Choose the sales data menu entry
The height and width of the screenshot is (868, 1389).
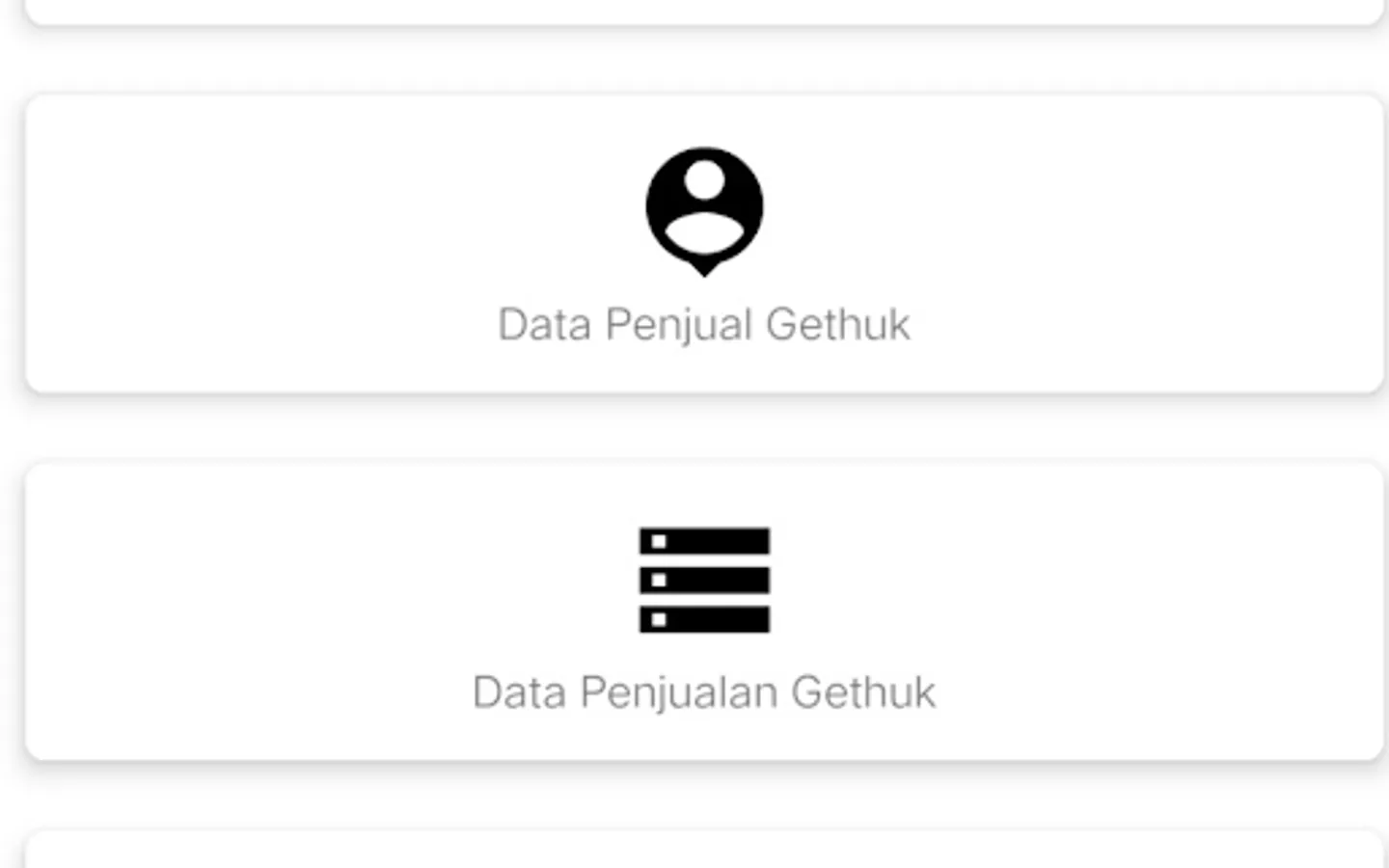click(x=704, y=611)
